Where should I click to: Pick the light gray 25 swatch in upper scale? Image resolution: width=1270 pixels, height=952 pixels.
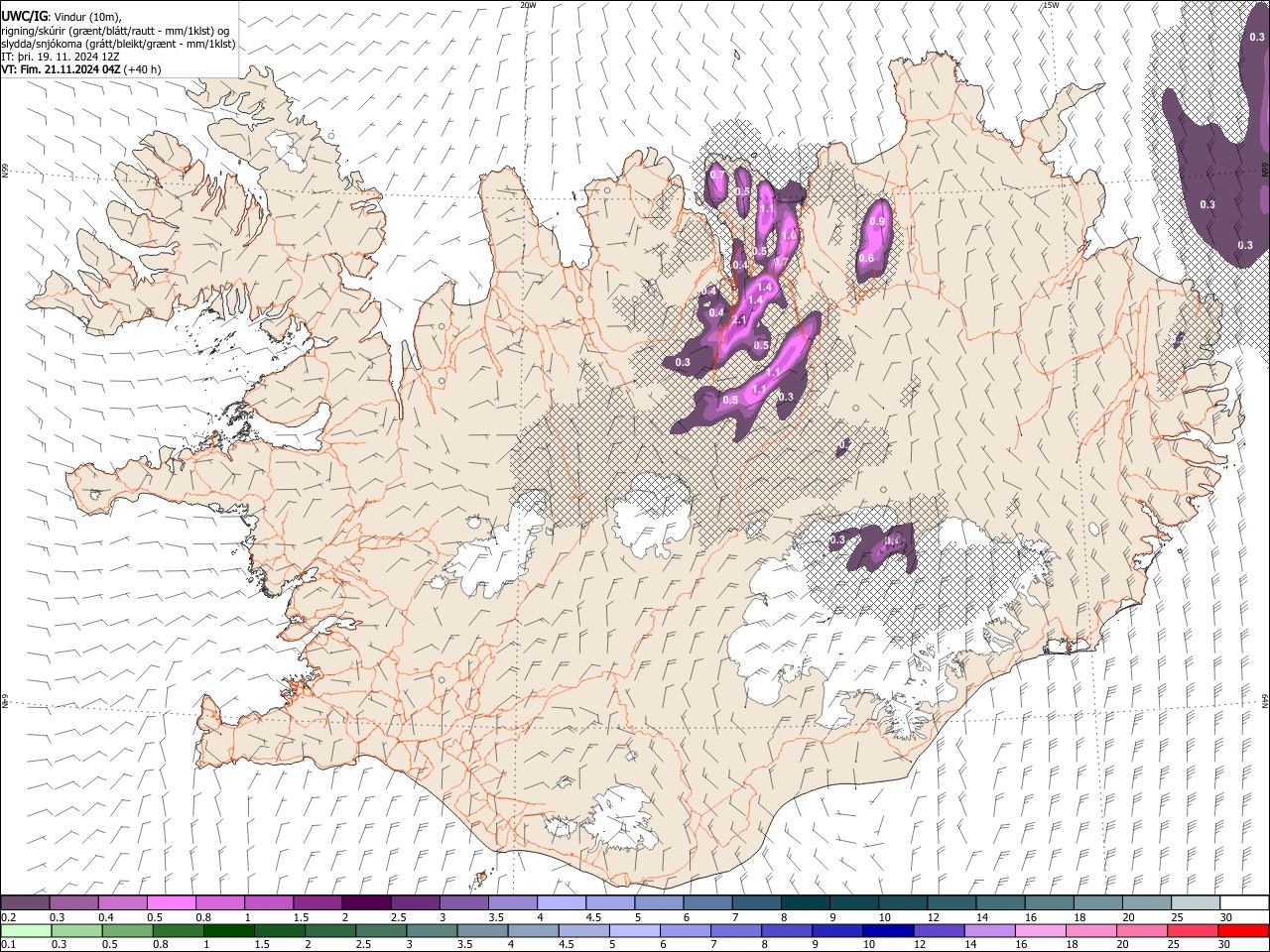point(1196,903)
